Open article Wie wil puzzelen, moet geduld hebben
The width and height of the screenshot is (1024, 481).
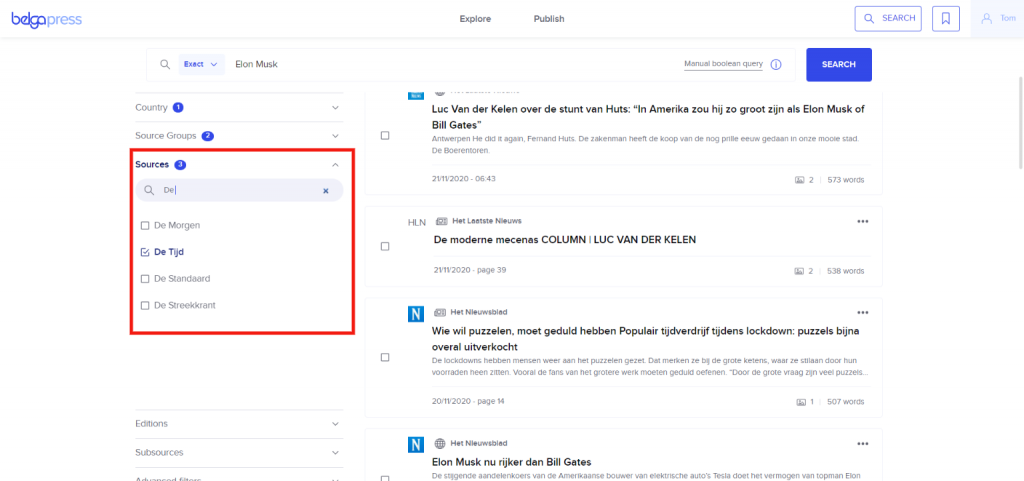tap(645, 339)
